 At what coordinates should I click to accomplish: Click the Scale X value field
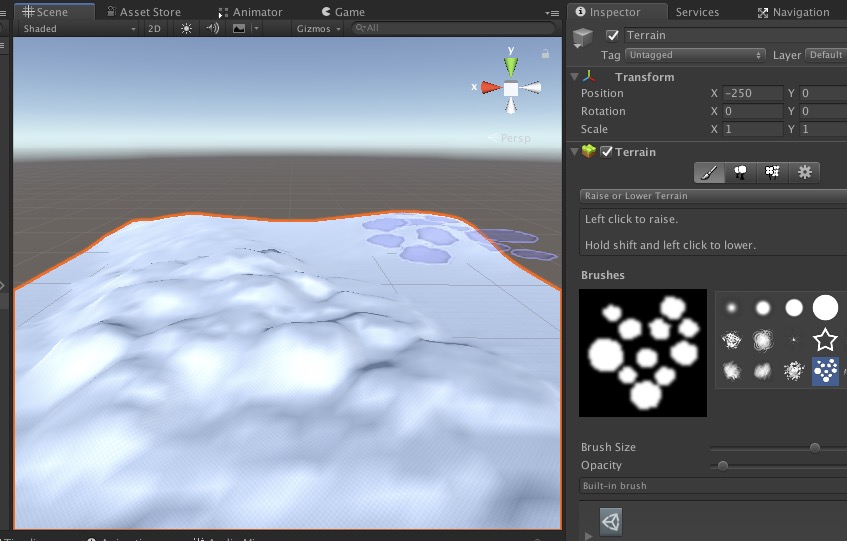coord(752,130)
